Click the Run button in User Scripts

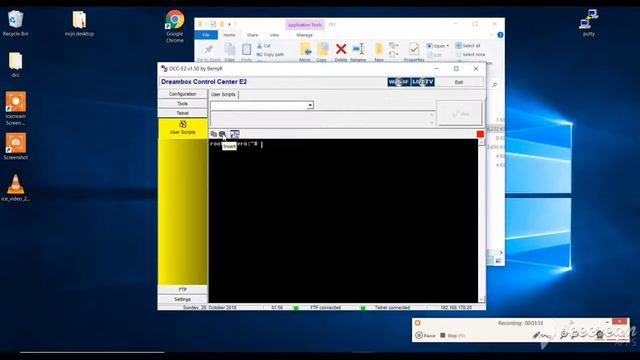point(460,113)
